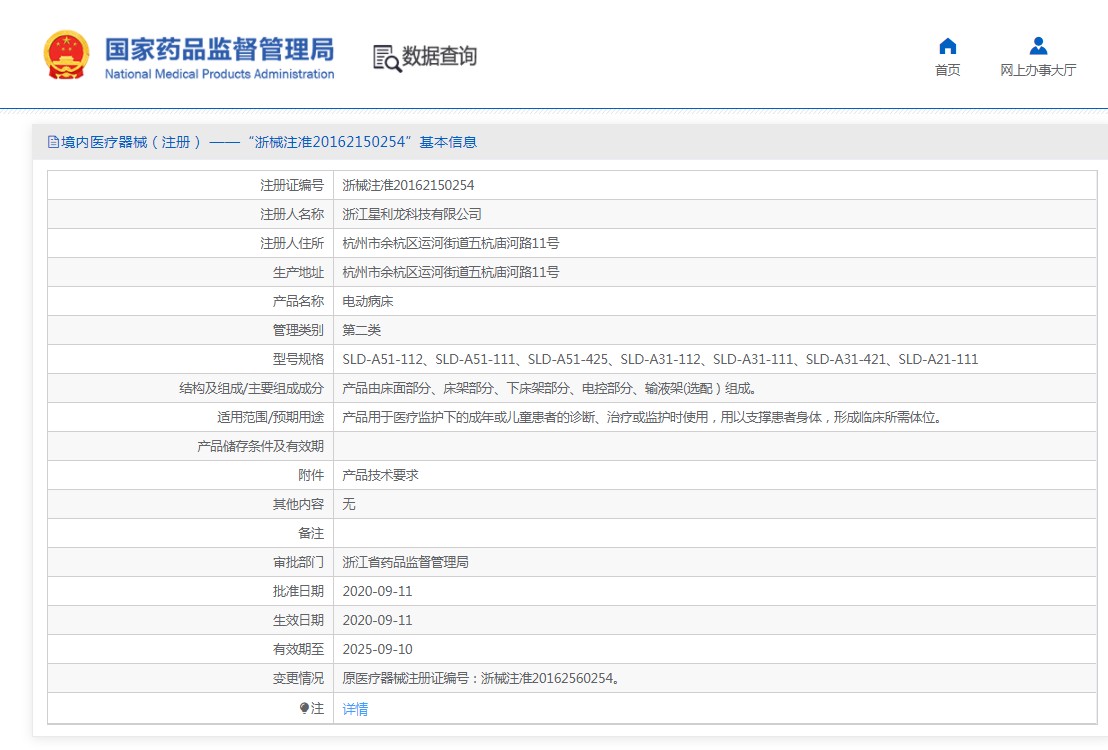Click the 批准日期 label cell
Image resolution: width=1108 pixels, height=750 pixels.
coord(191,591)
